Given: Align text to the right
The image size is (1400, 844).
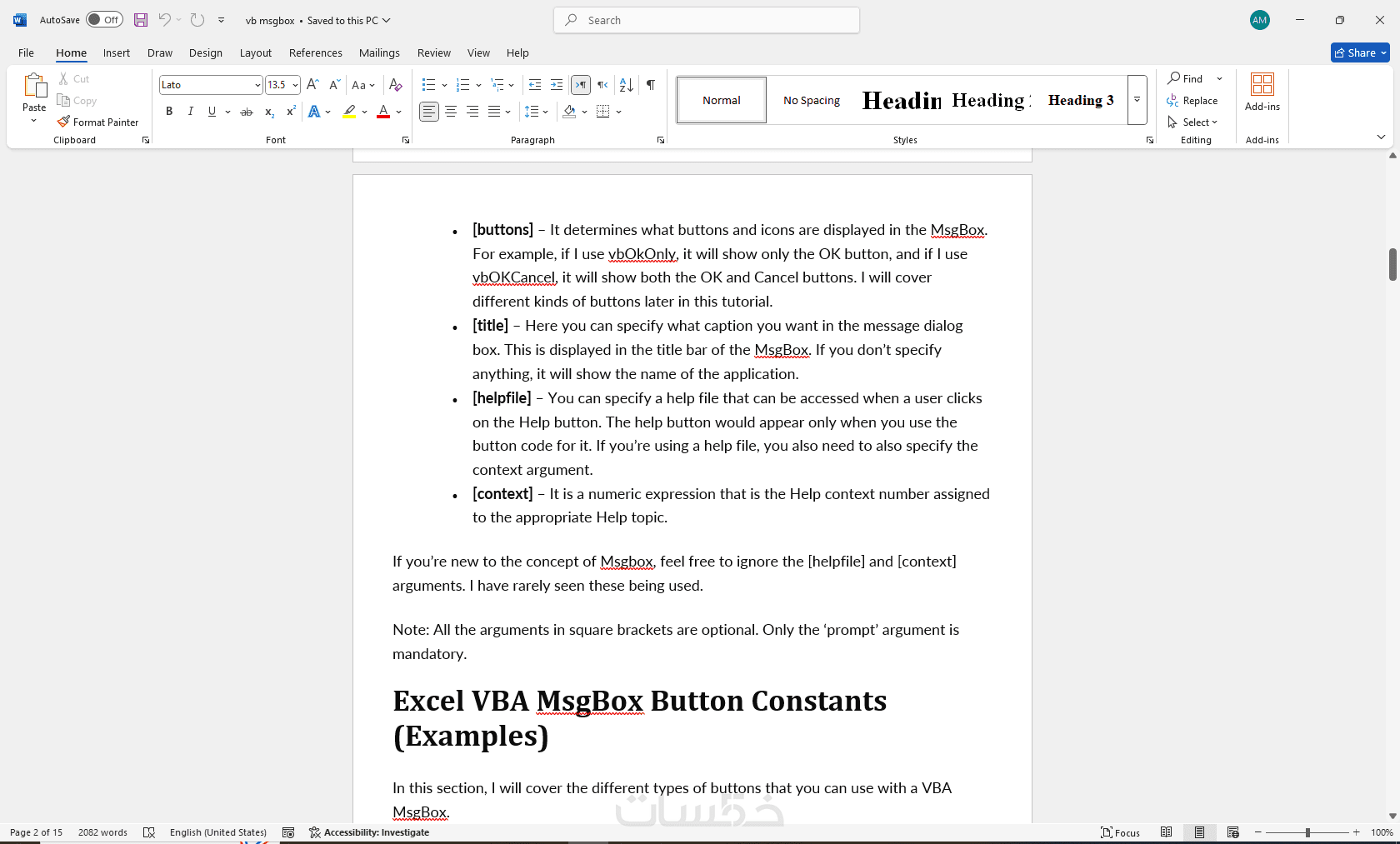Looking at the screenshot, I should [472, 112].
